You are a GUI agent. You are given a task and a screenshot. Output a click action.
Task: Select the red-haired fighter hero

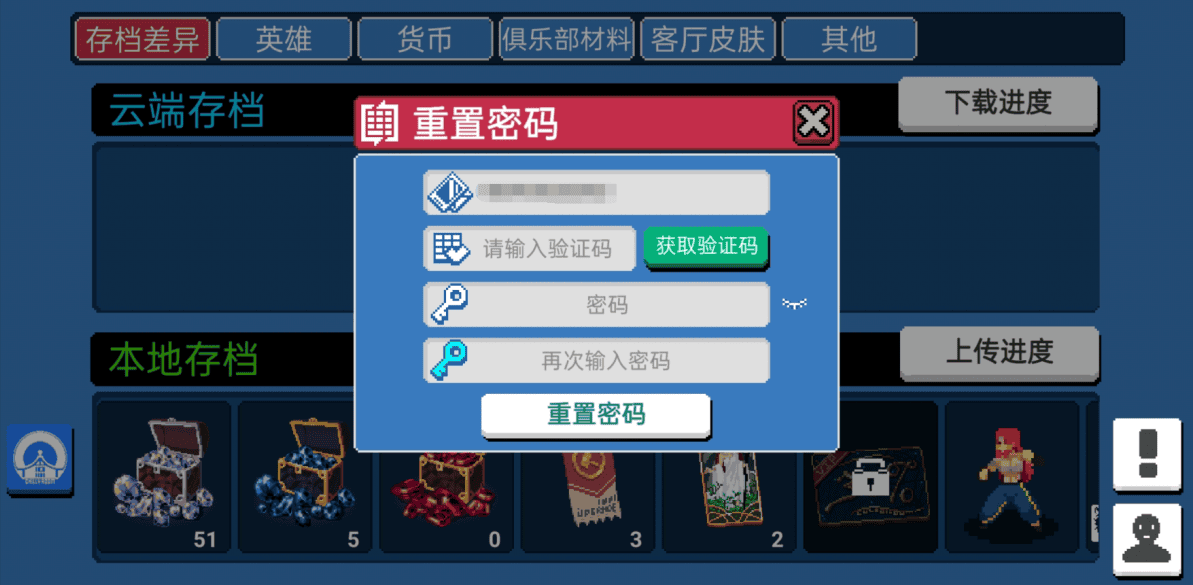[x=1011, y=476]
